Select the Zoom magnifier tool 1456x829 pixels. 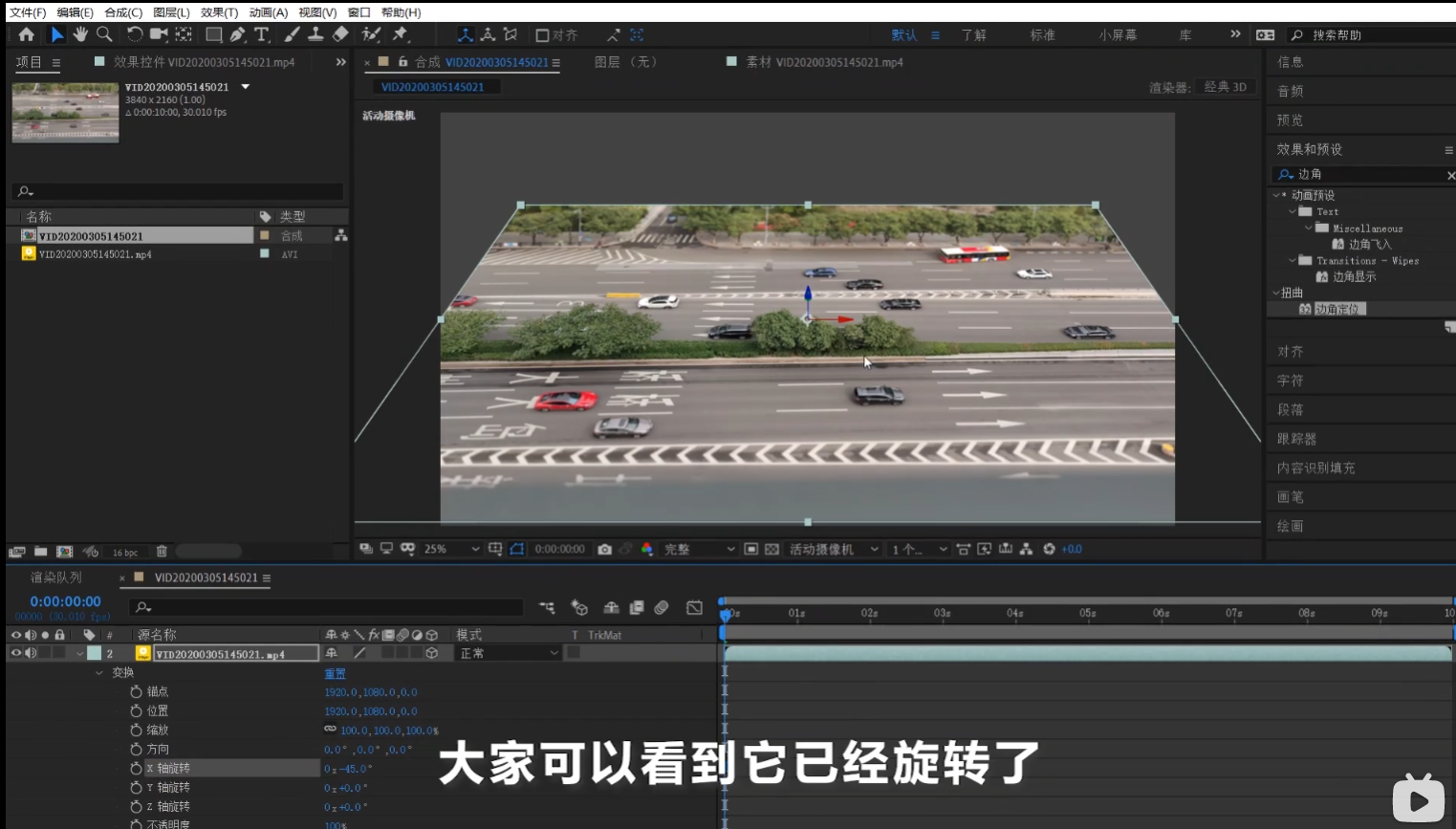(104, 34)
